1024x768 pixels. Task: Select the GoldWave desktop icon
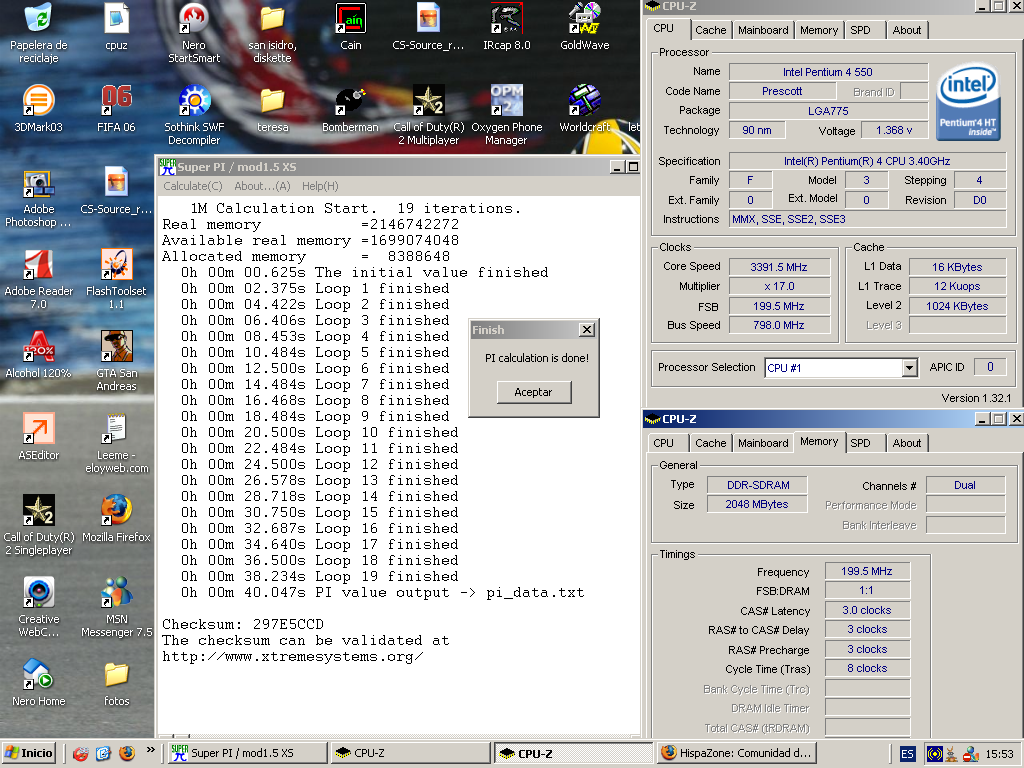pyautogui.click(x=584, y=20)
